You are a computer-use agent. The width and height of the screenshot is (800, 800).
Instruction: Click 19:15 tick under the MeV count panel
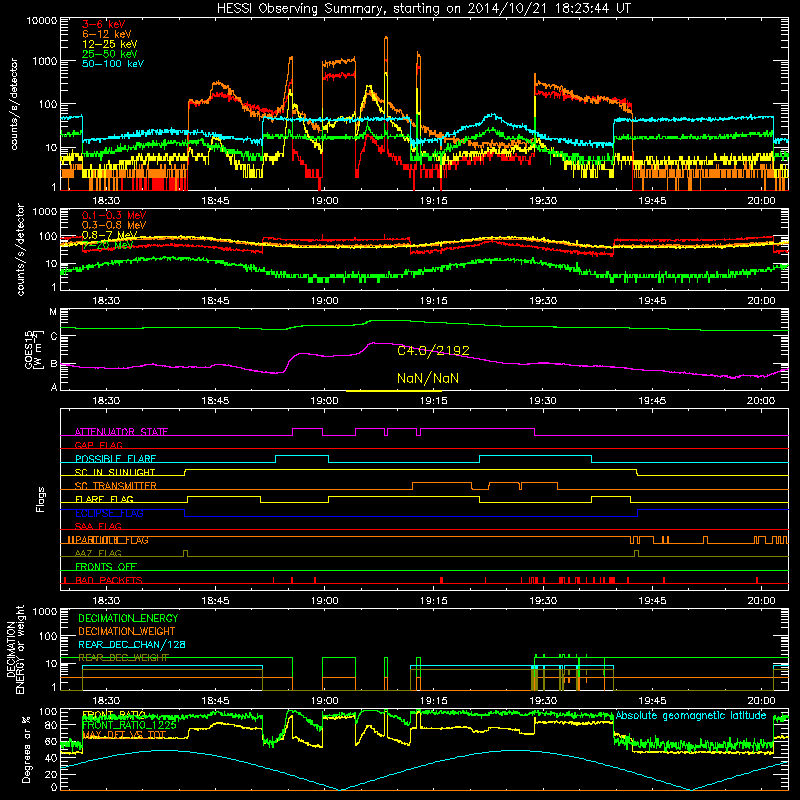click(x=433, y=301)
